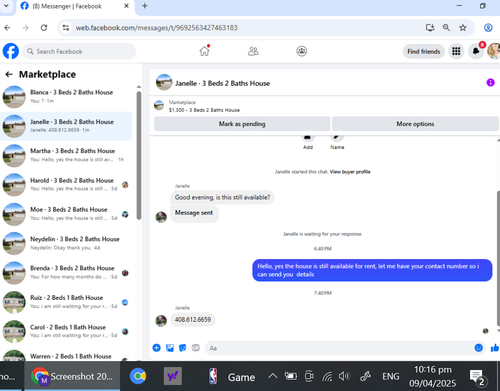
Task: Send a thumbs-up like
Action: 495,348
